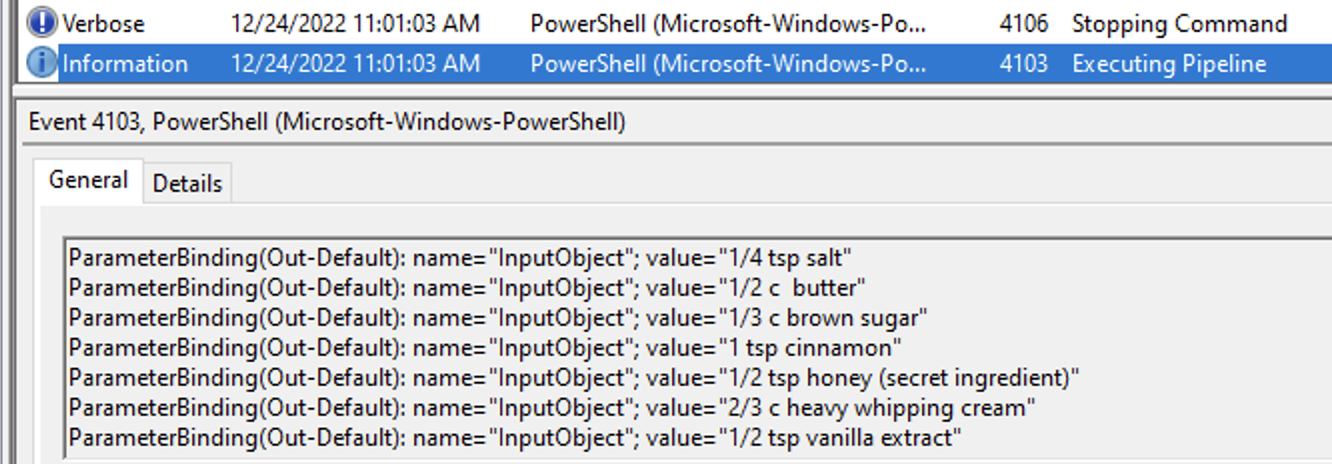
Task: Click the line with "1 tsp cinnamon"
Action: (486, 348)
